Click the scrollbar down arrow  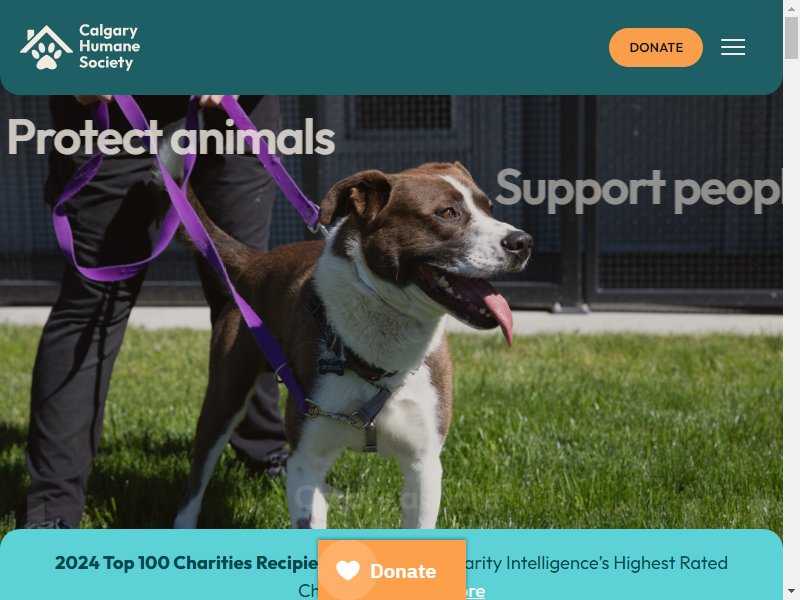(x=791, y=592)
